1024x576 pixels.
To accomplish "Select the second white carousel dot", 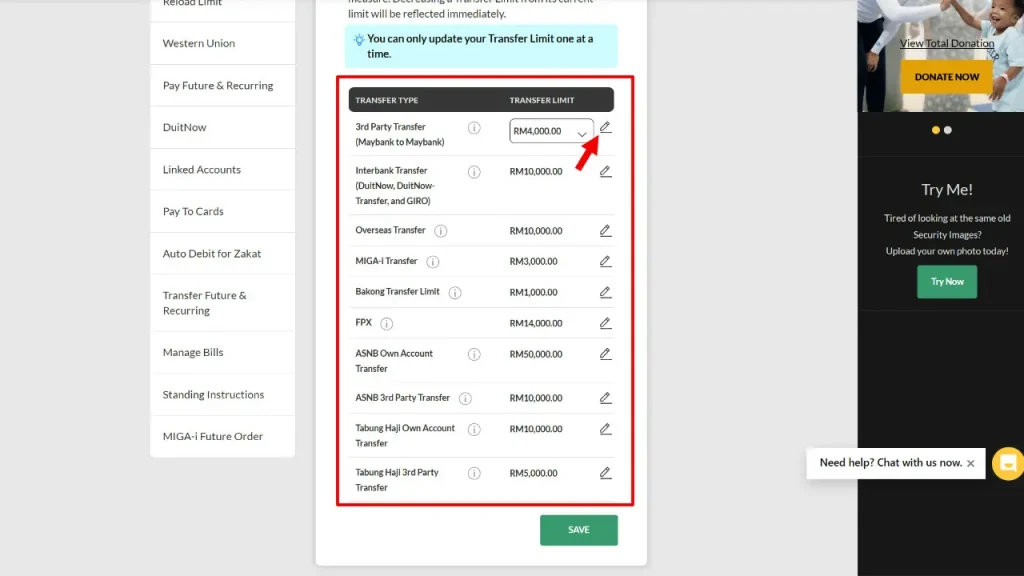I will click(948, 130).
